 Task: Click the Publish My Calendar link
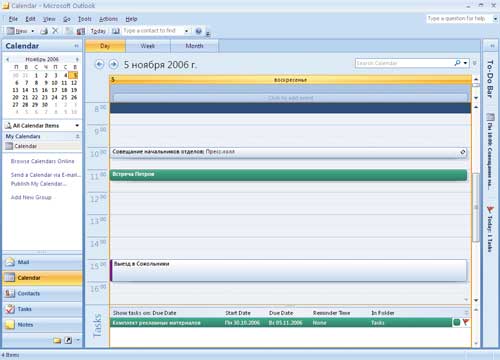click(x=39, y=184)
